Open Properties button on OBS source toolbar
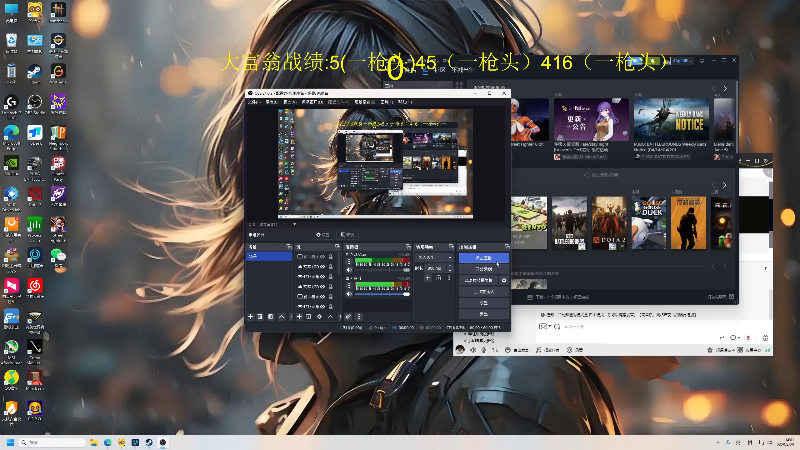Screen dimensions: 800x450 pos(323,235)
